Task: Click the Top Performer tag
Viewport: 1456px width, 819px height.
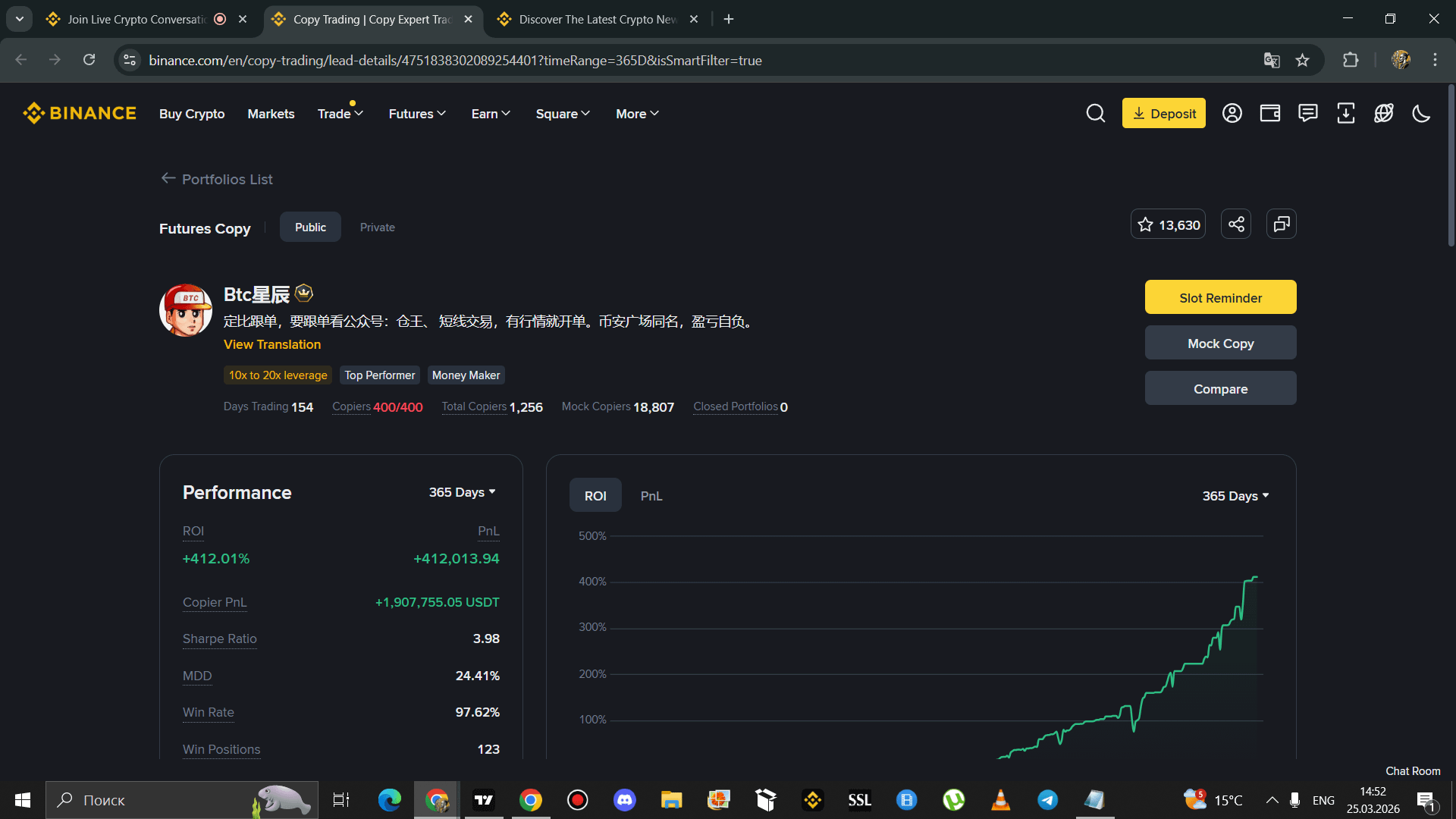Action: [x=380, y=375]
